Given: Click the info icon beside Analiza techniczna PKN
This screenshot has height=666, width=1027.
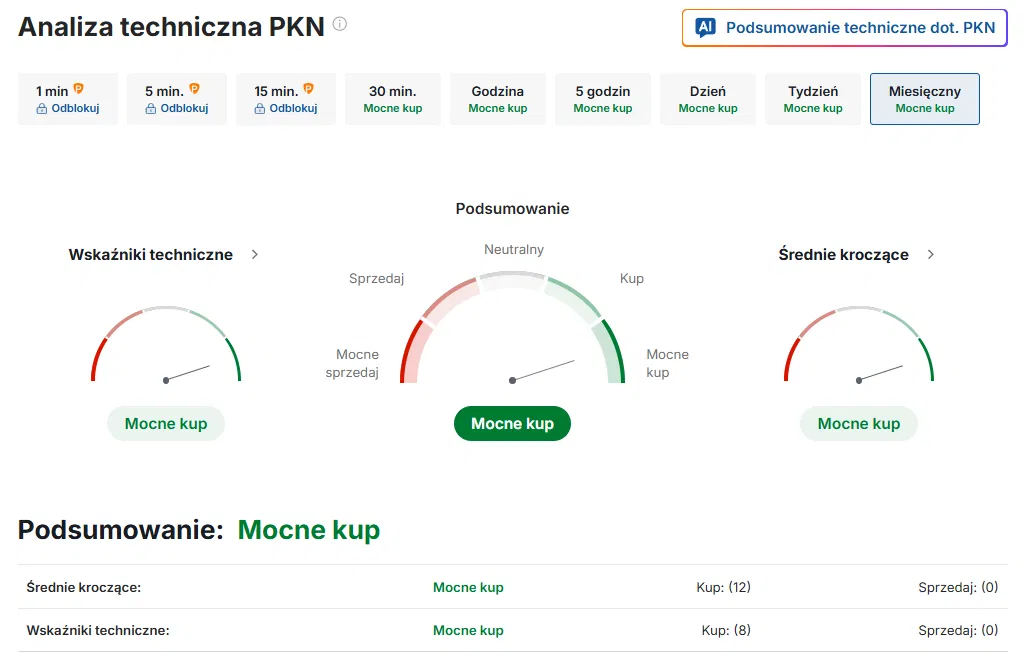Looking at the screenshot, I should click(339, 24).
